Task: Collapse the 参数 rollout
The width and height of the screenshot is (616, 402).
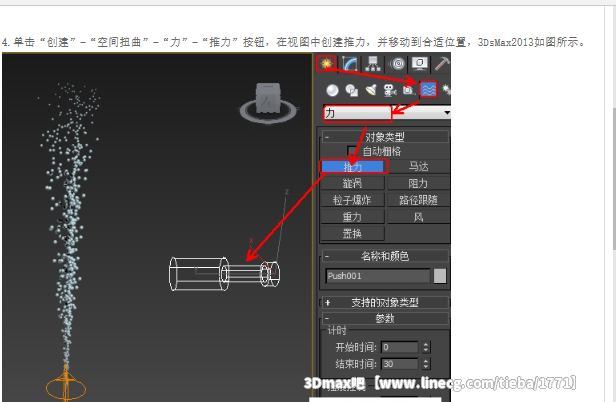Action: tap(385, 318)
